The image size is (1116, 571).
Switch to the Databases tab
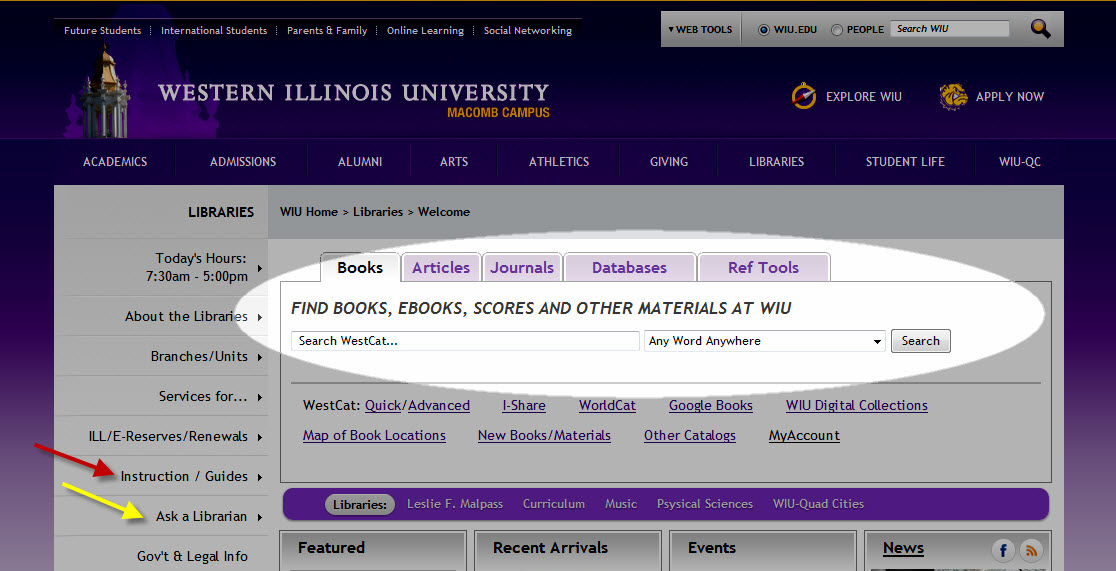630,268
